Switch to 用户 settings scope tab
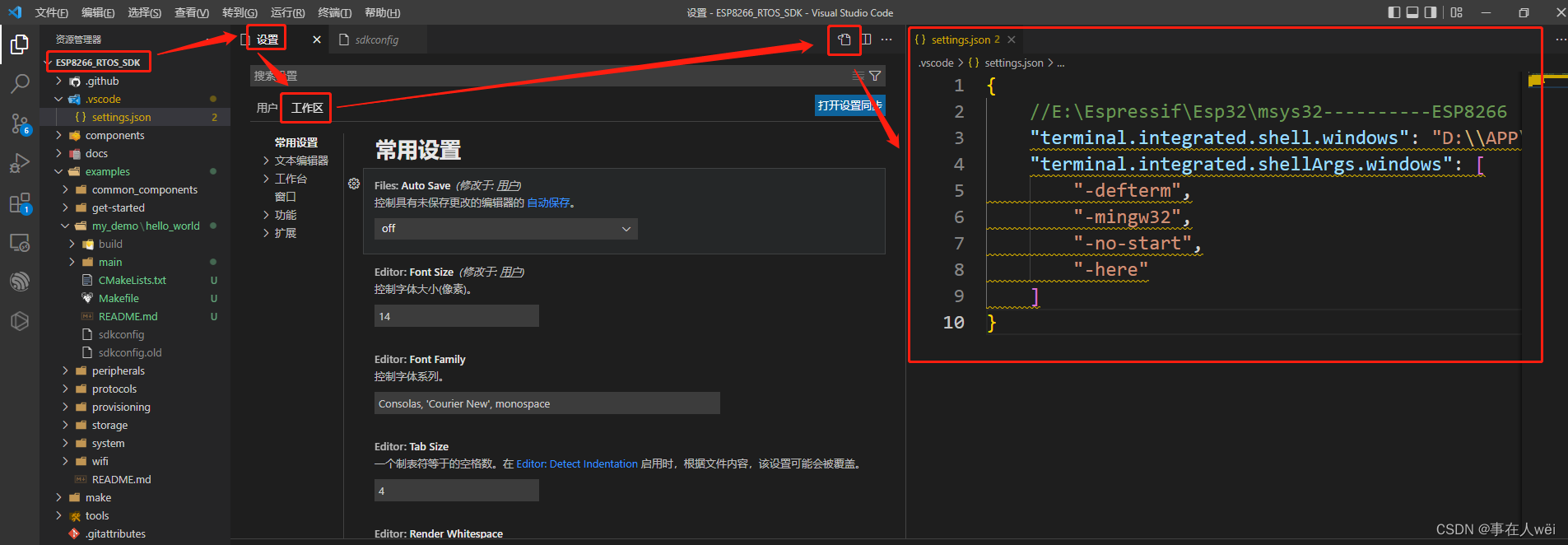This screenshot has height=545, width=1568. click(x=267, y=108)
